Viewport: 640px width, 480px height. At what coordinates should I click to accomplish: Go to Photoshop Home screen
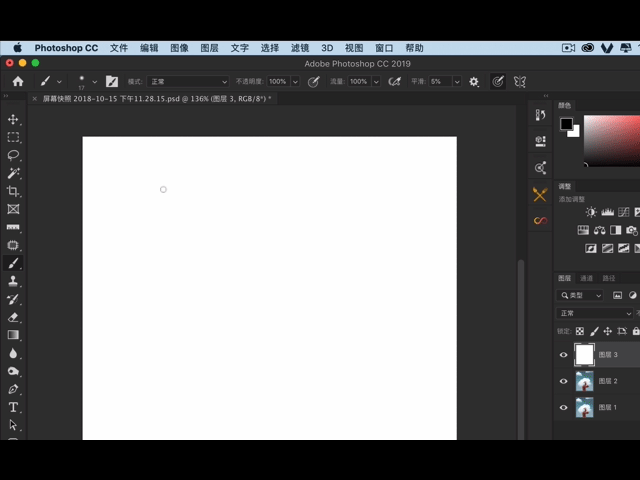[x=18, y=81]
